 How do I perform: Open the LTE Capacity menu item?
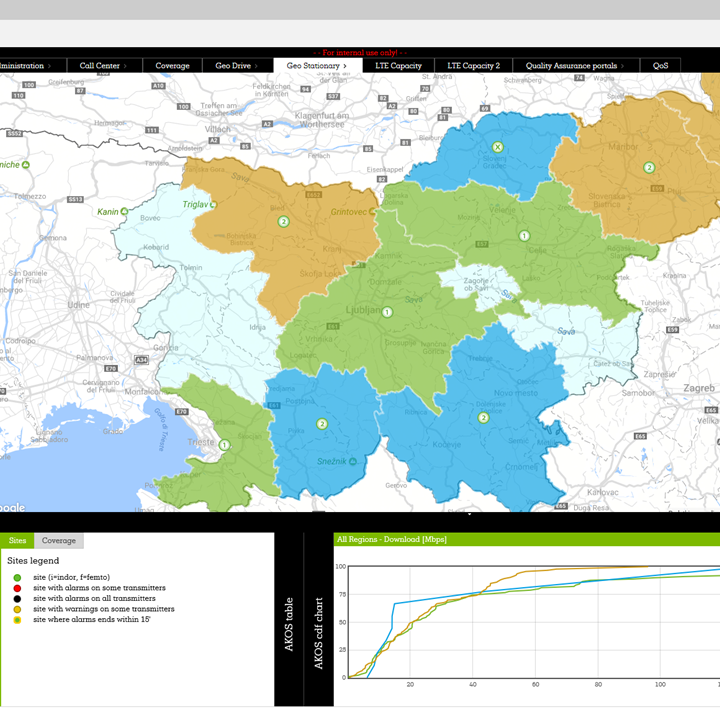click(399, 66)
